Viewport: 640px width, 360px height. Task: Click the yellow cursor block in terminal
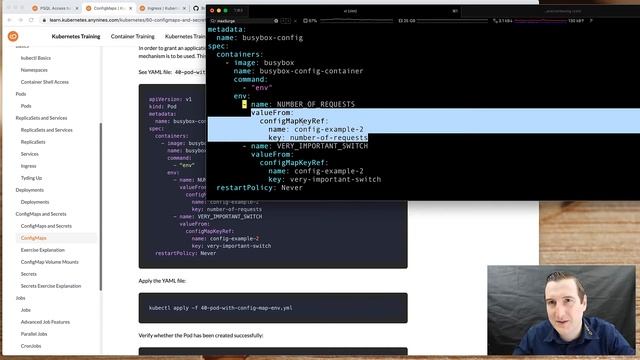click(244, 104)
